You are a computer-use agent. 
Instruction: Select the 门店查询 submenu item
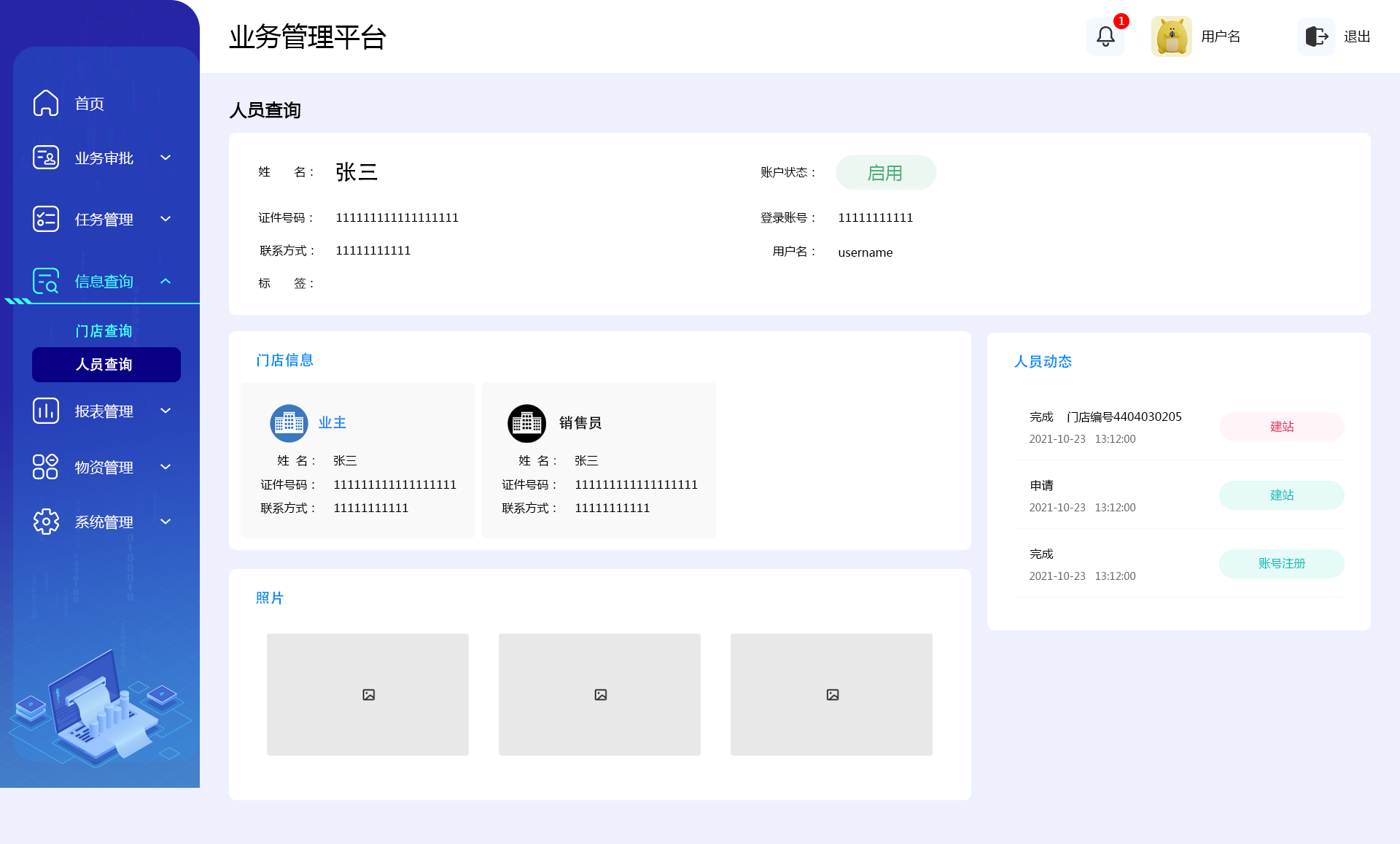click(104, 331)
